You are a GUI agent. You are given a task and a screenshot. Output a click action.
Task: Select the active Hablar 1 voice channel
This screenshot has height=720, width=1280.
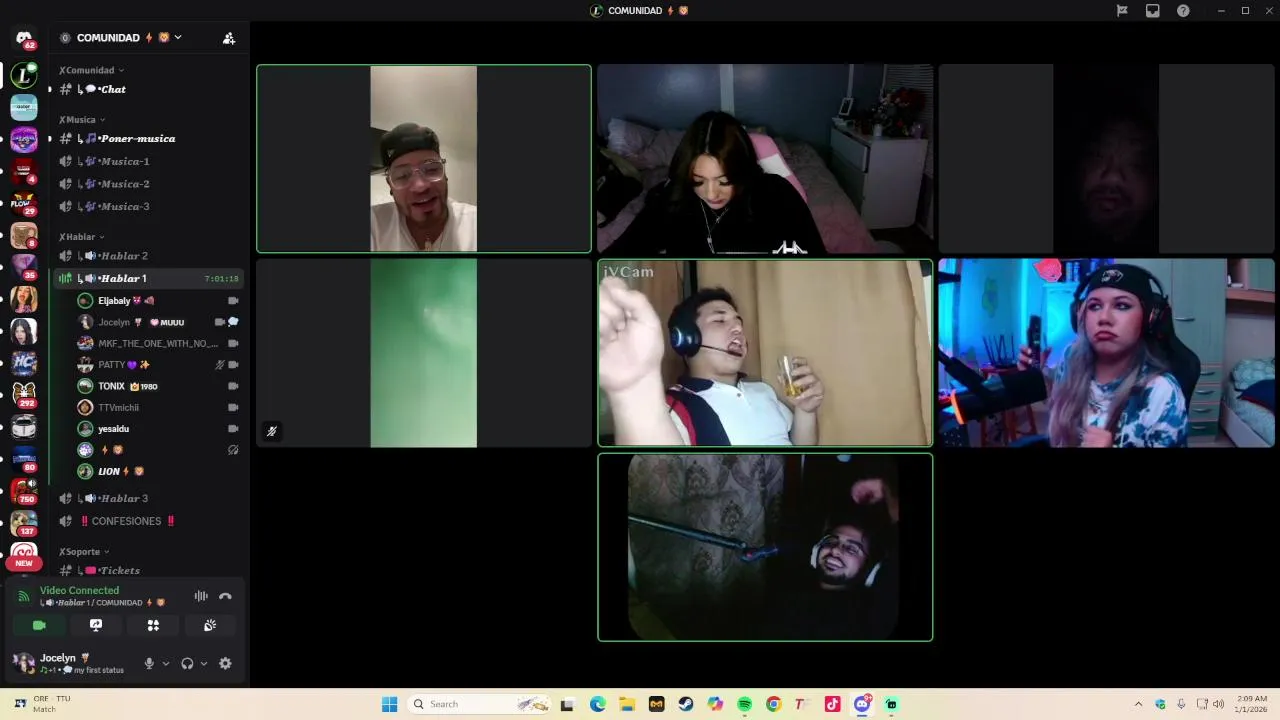click(x=146, y=278)
